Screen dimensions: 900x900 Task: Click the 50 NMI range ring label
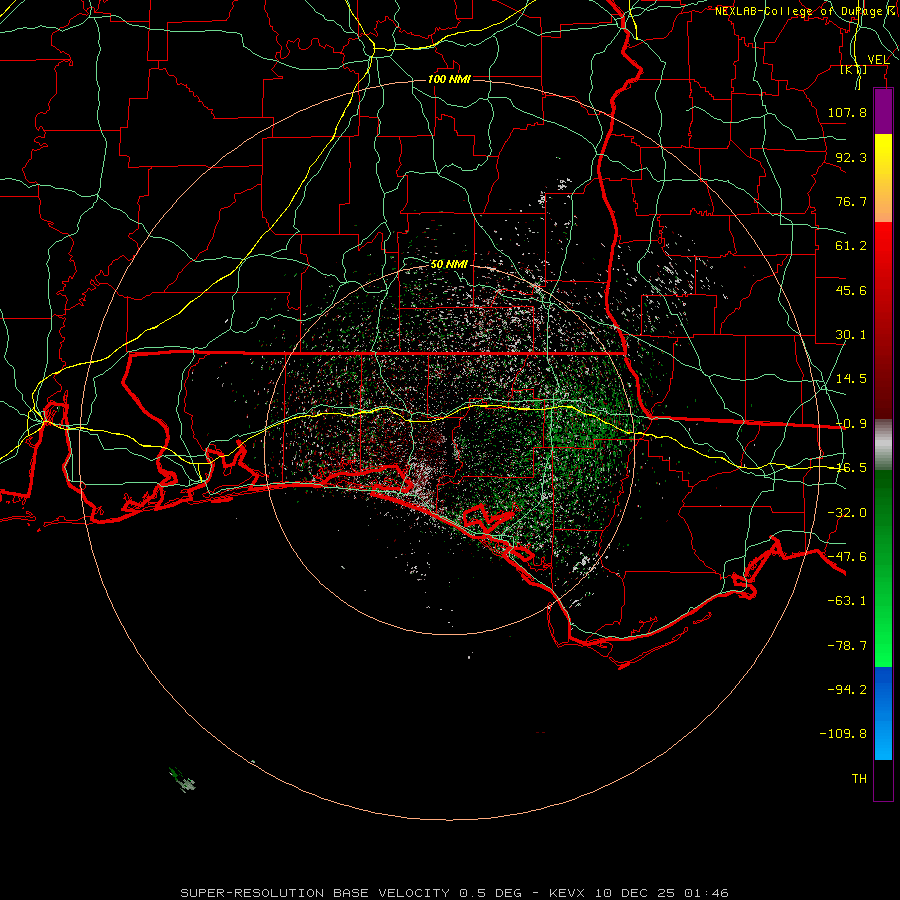[x=449, y=264]
